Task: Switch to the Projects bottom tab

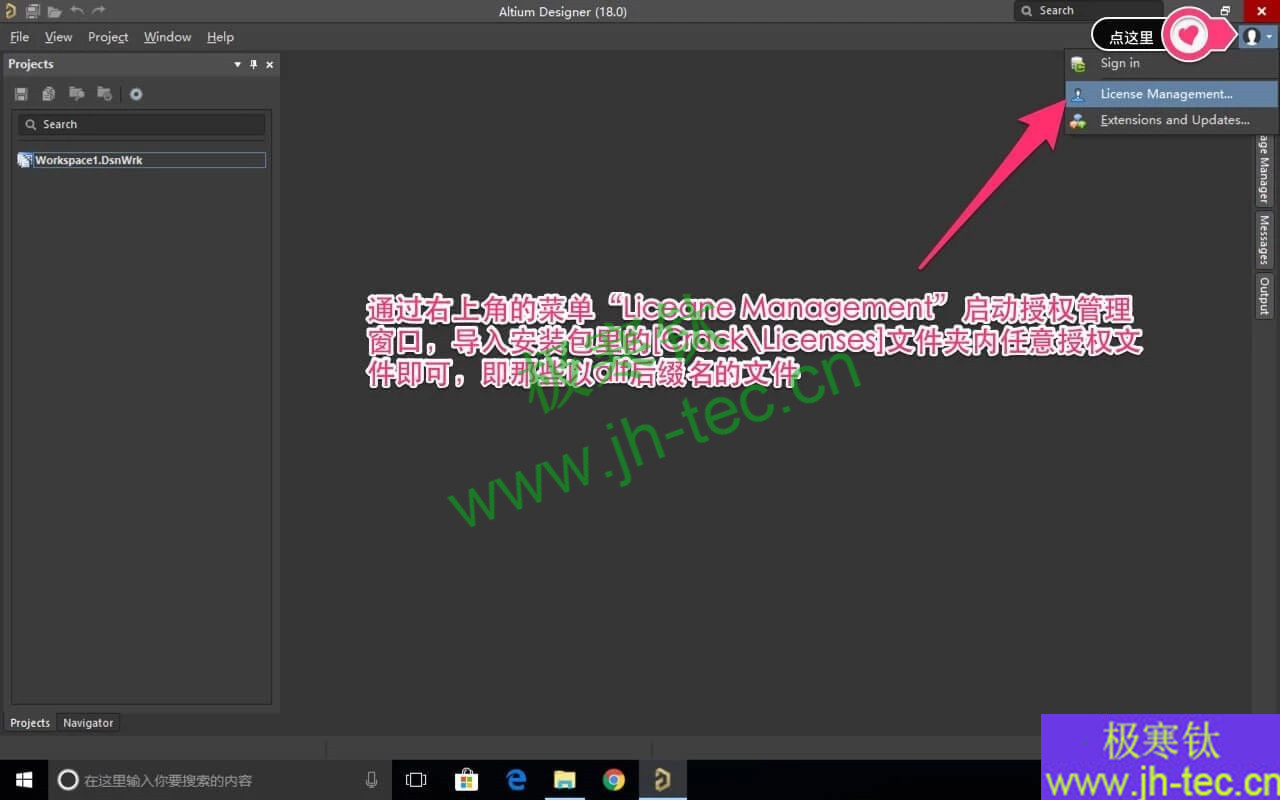Action: [30, 723]
